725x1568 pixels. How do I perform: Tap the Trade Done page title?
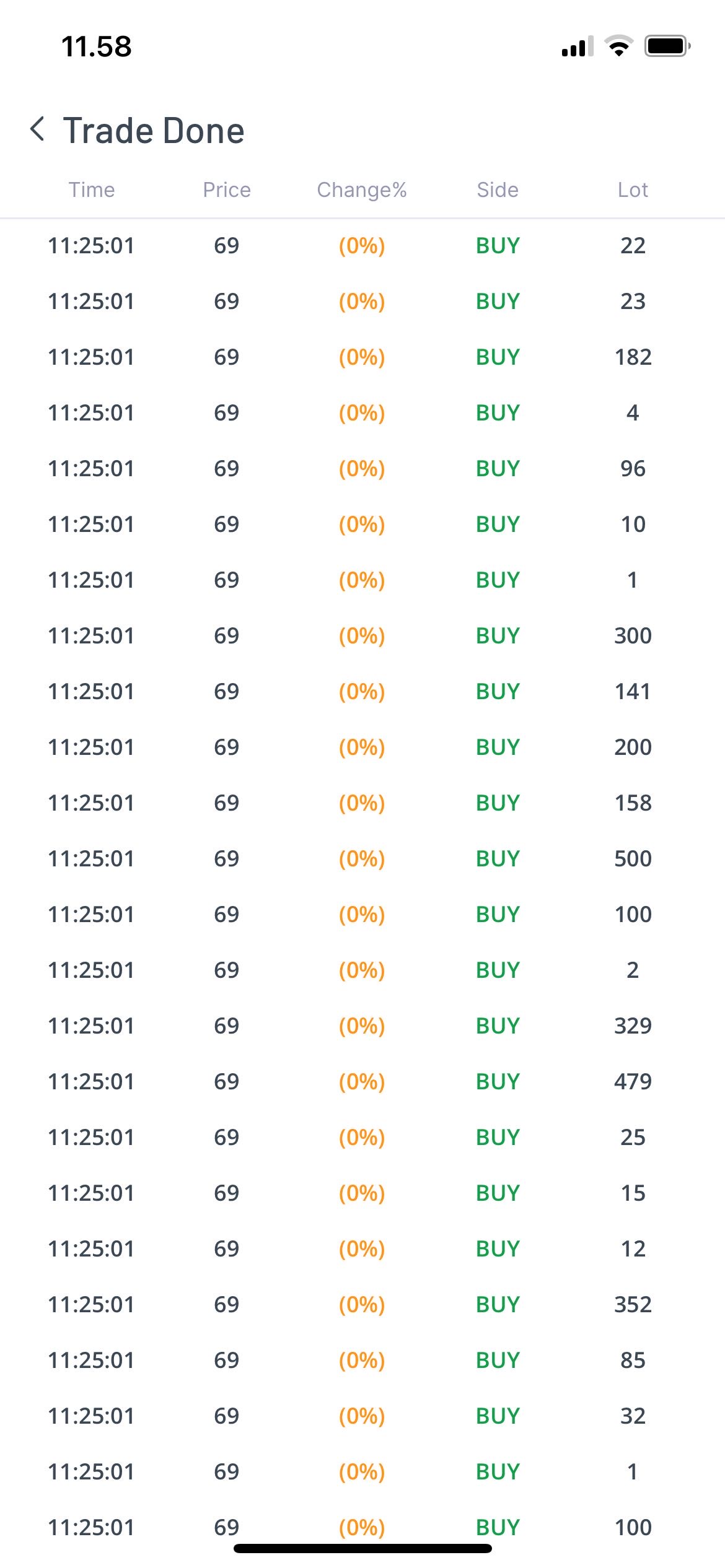point(154,131)
